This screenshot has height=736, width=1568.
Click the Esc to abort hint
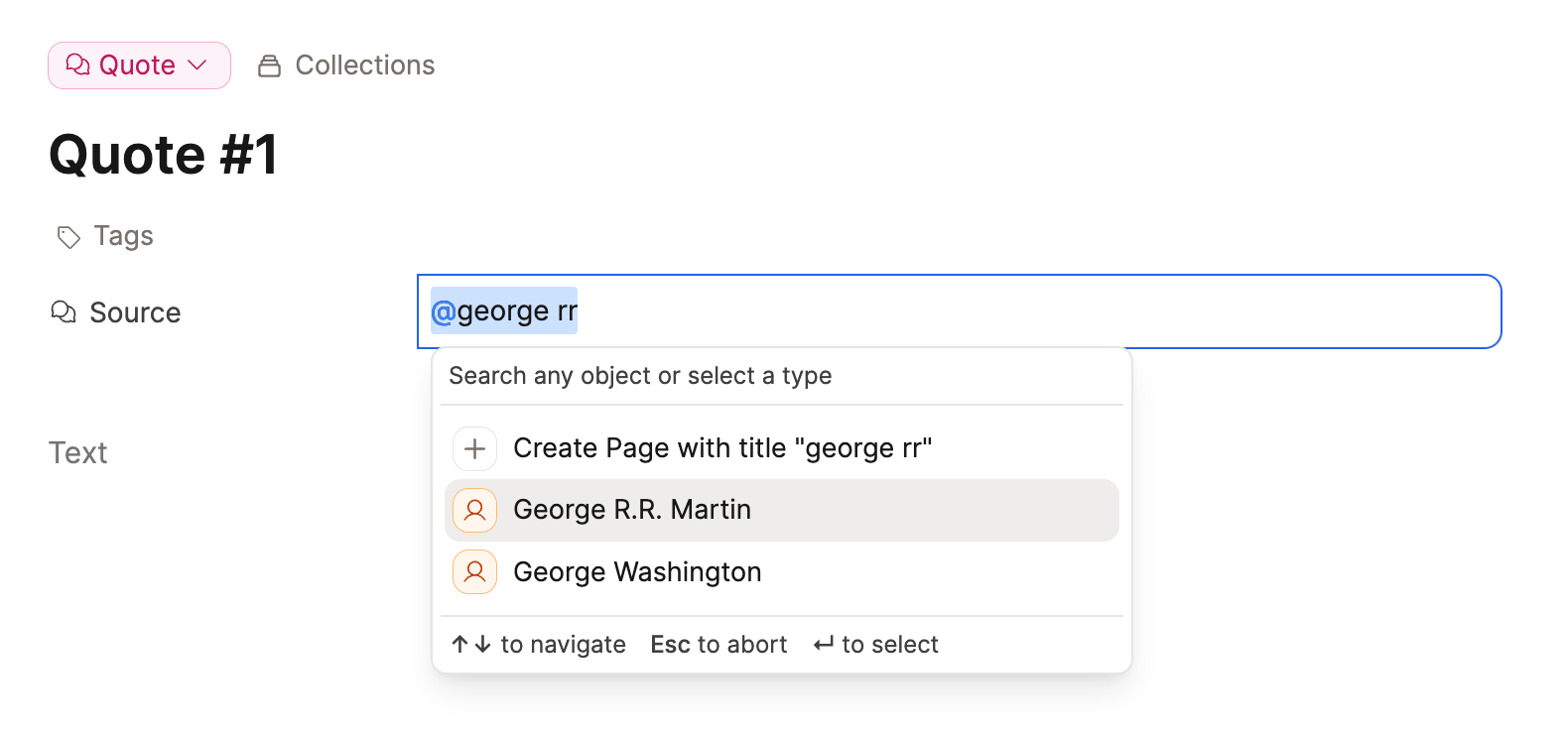tap(719, 645)
